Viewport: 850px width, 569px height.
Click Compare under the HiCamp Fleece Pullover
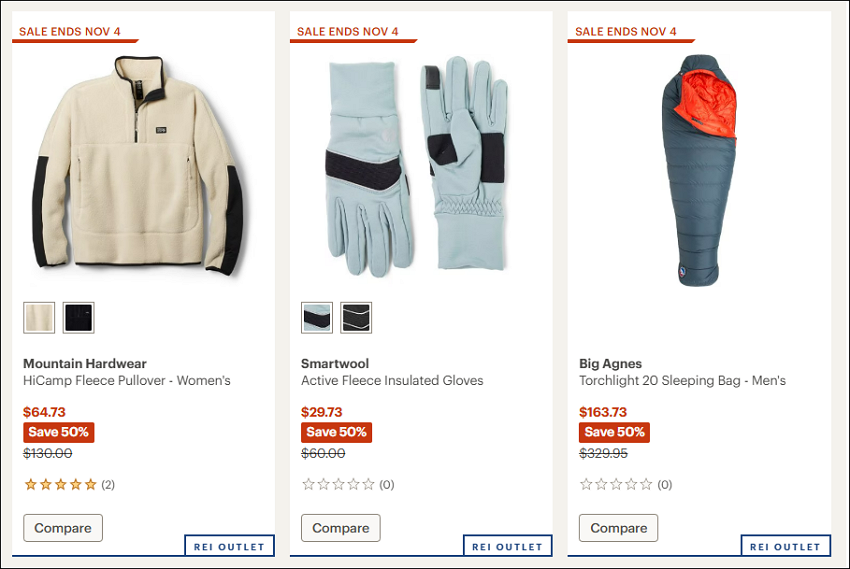coord(63,528)
